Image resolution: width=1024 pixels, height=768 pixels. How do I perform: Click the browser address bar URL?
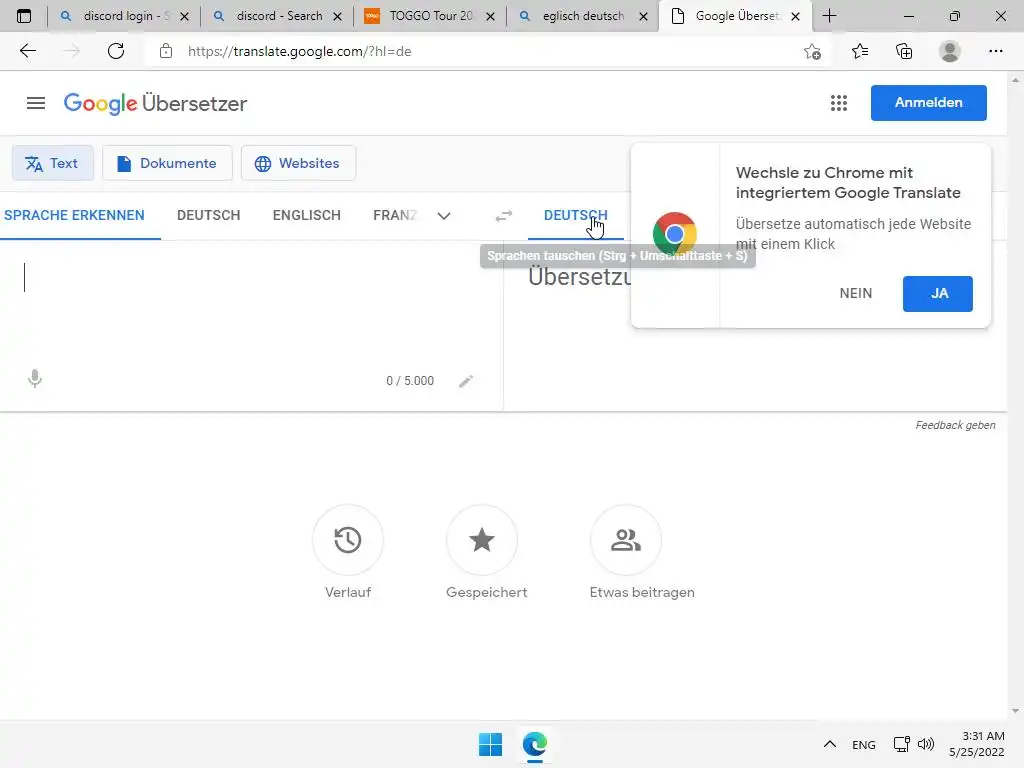click(300, 51)
